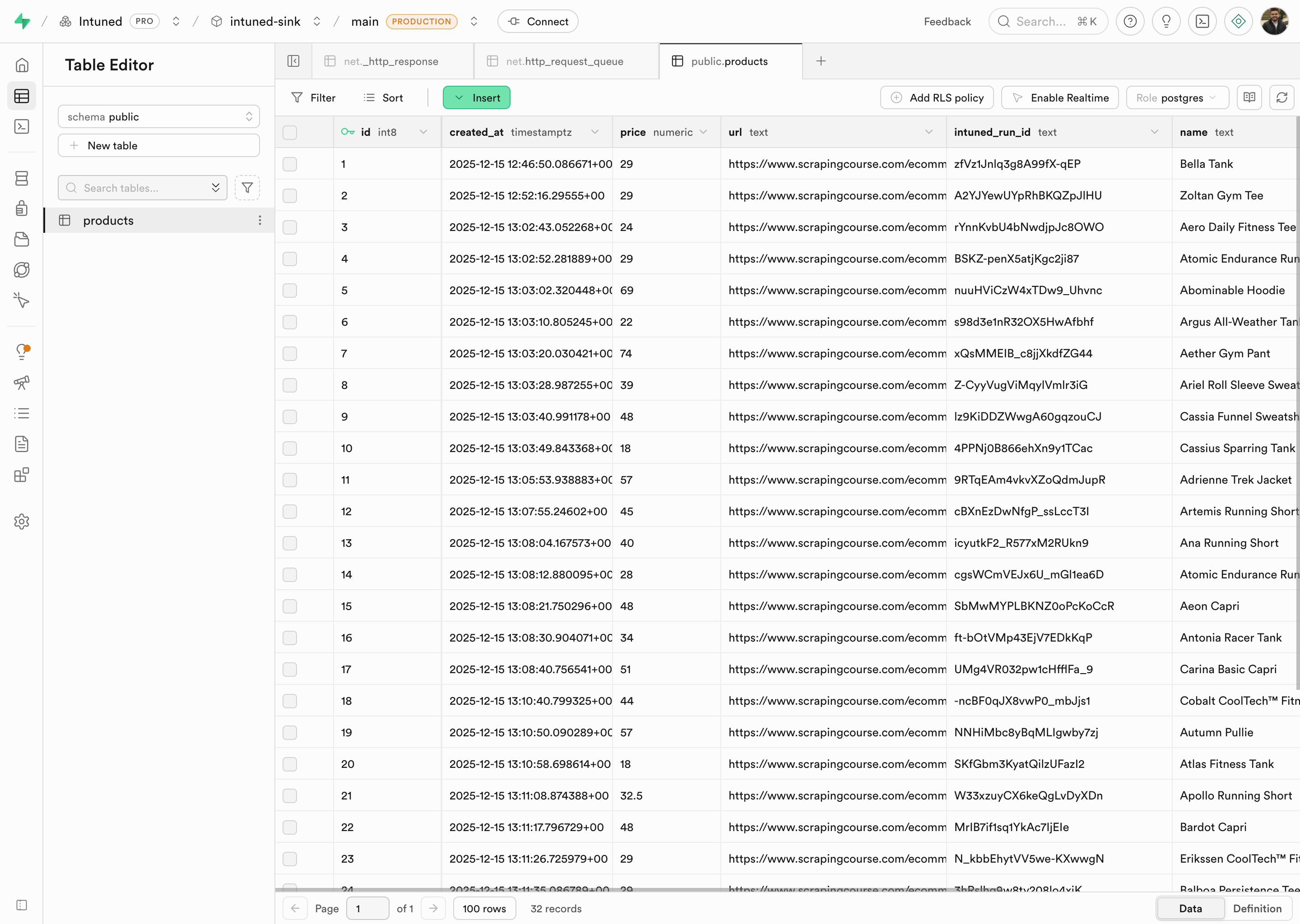This screenshot has height=924, width=1300.
Task: Open the Feedback link
Action: pyautogui.click(x=947, y=22)
